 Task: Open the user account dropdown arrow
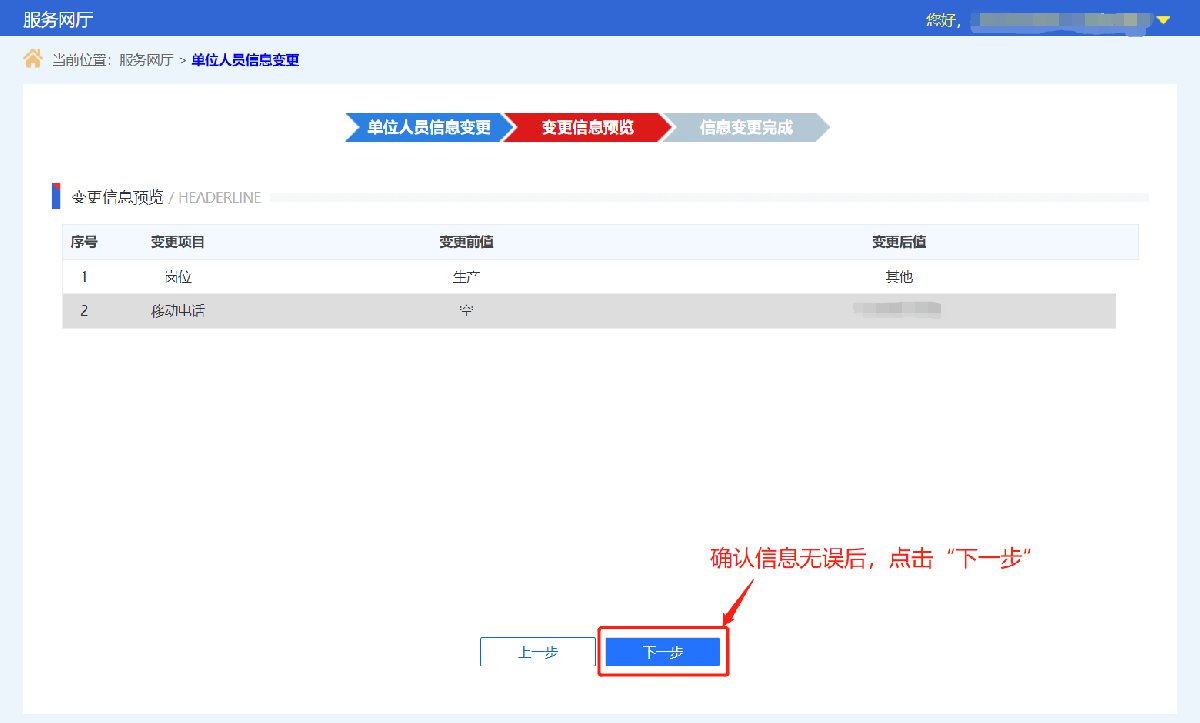pyautogui.click(x=1163, y=20)
